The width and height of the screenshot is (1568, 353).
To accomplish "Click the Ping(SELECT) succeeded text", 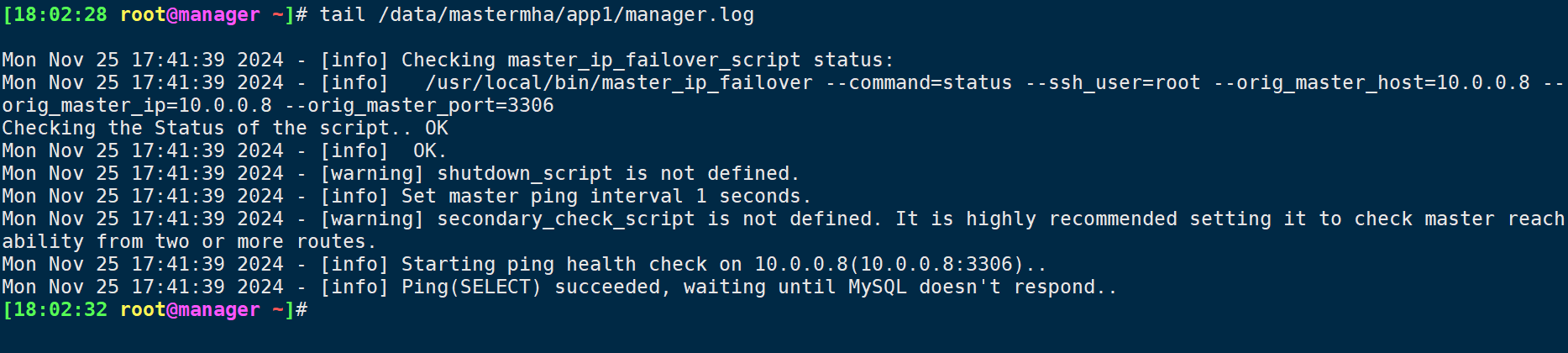I will click(x=531, y=287).
